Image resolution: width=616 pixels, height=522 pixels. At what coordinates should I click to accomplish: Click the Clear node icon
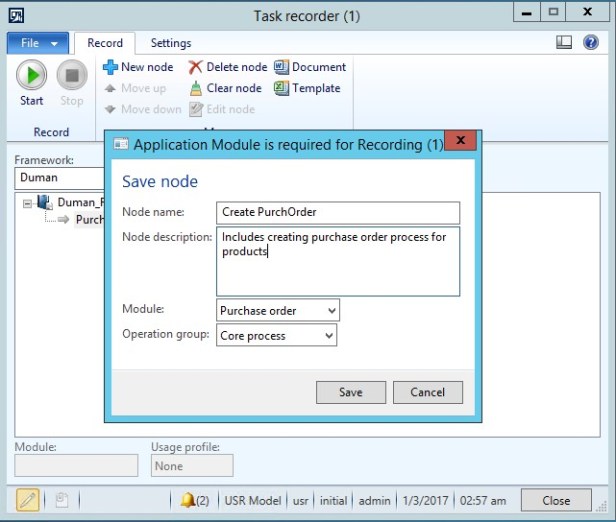(196, 88)
